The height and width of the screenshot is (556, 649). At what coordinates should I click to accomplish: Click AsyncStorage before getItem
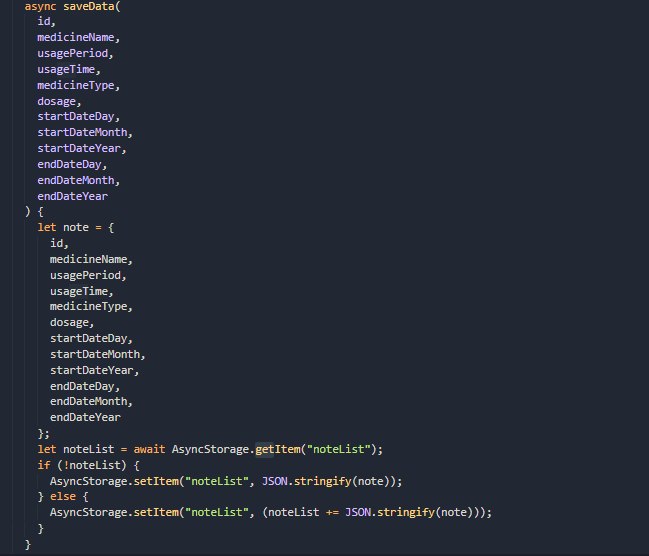pos(210,449)
